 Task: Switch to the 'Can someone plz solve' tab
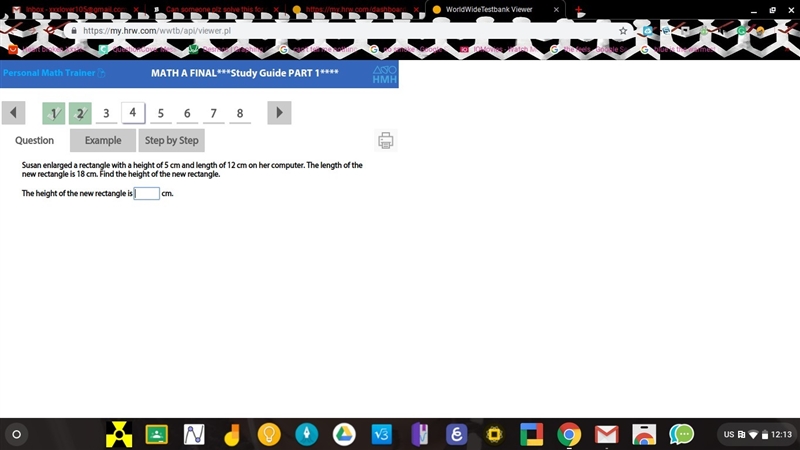[216, 10]
